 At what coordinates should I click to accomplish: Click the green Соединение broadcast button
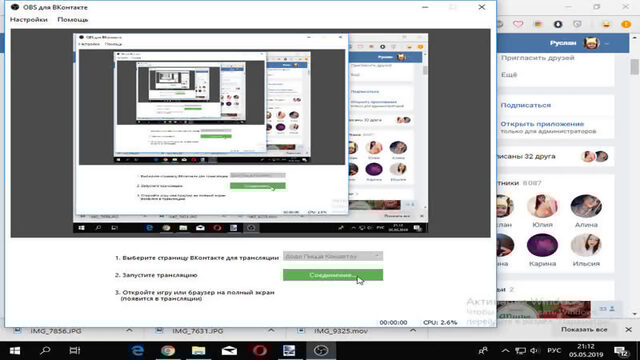pos(333,275)
